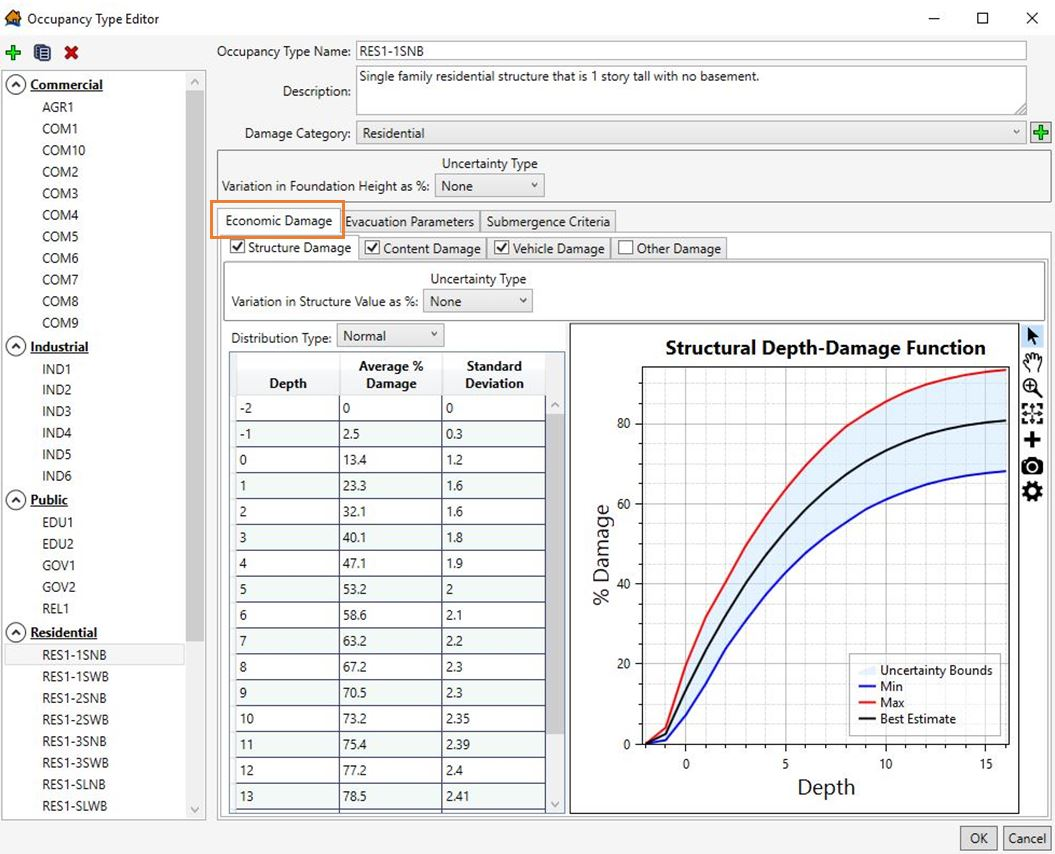Open the Damage Category dropdown
Image resolution: width=1055 pixels, height=854 pixels.
point(691,133)
